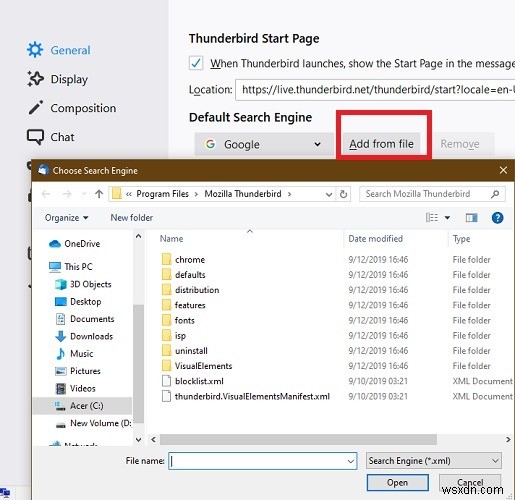The height and width of the screenshot is (500, 515).
Task: Open view options dropdown arrow
Action: (447, 218)
